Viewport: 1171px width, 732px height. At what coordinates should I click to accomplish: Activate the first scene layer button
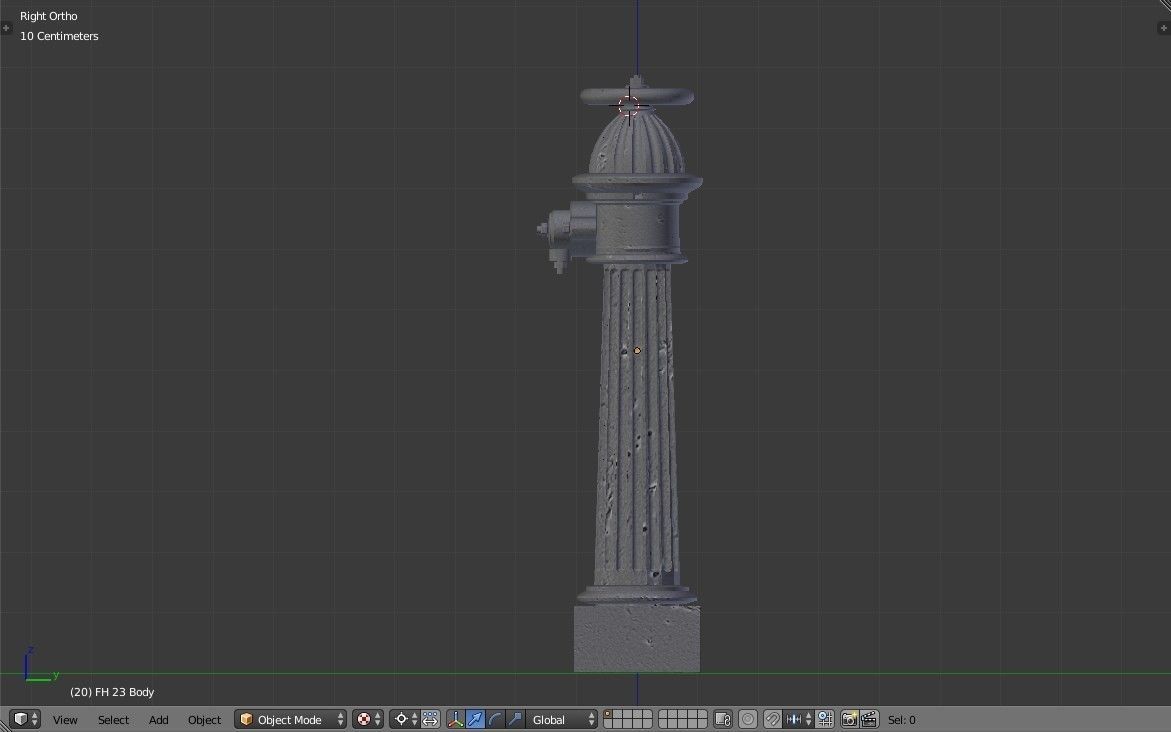pos(608,714)
